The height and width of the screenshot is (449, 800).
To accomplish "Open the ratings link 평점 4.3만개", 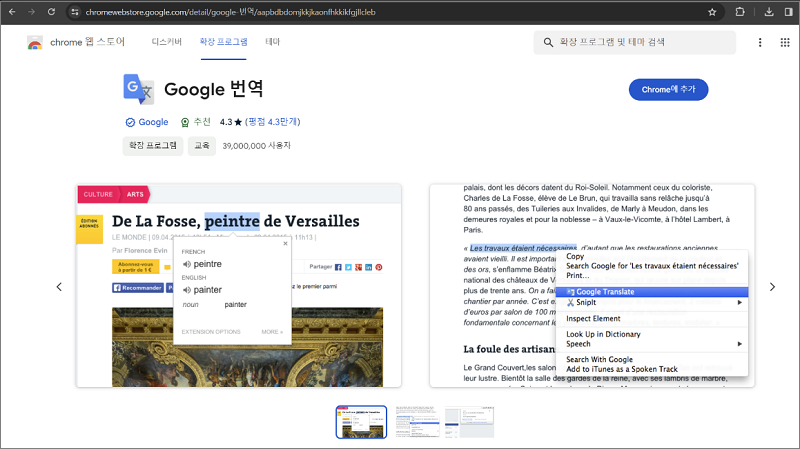I will 272,122.
